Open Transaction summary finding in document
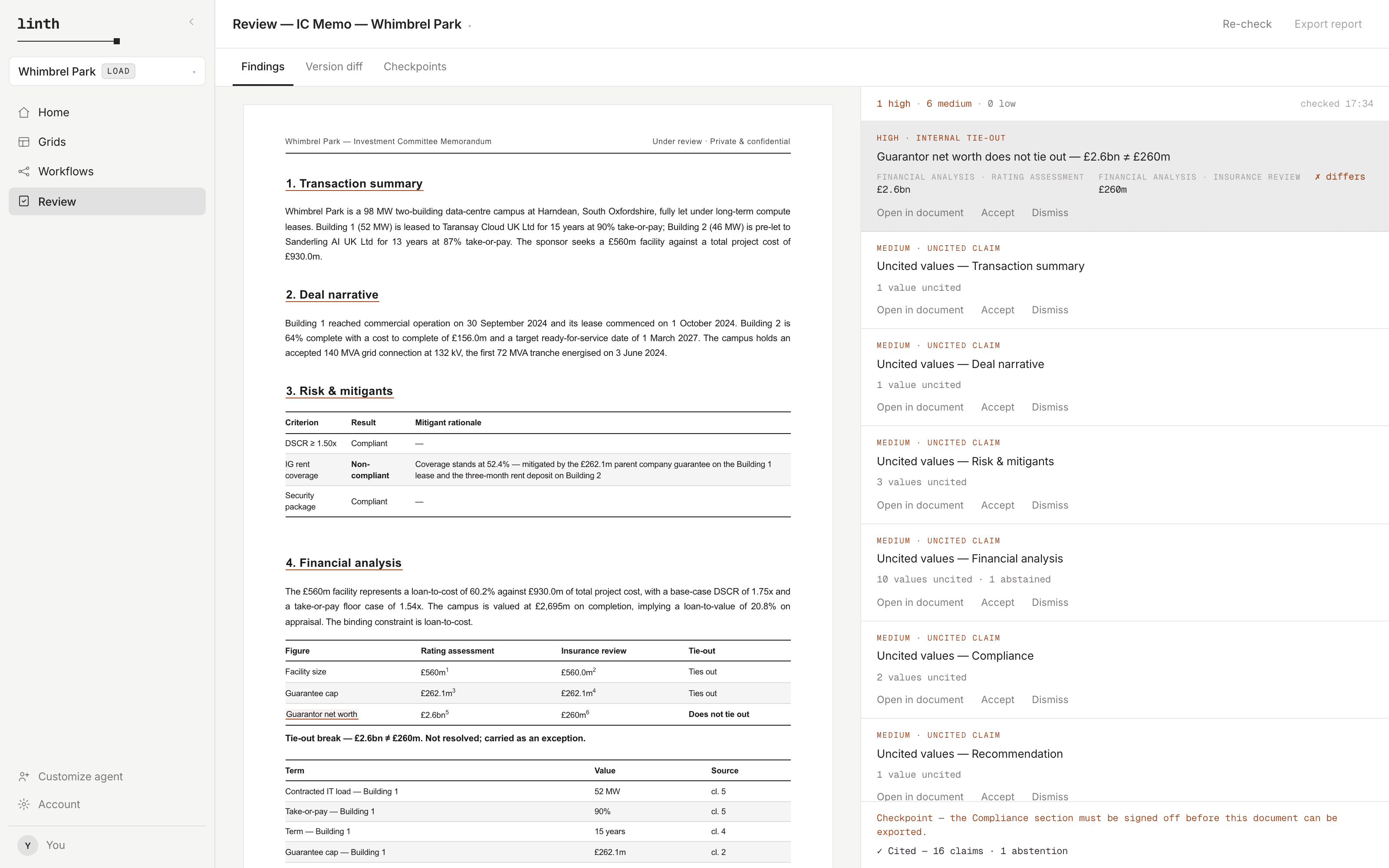 click(919, 310)
